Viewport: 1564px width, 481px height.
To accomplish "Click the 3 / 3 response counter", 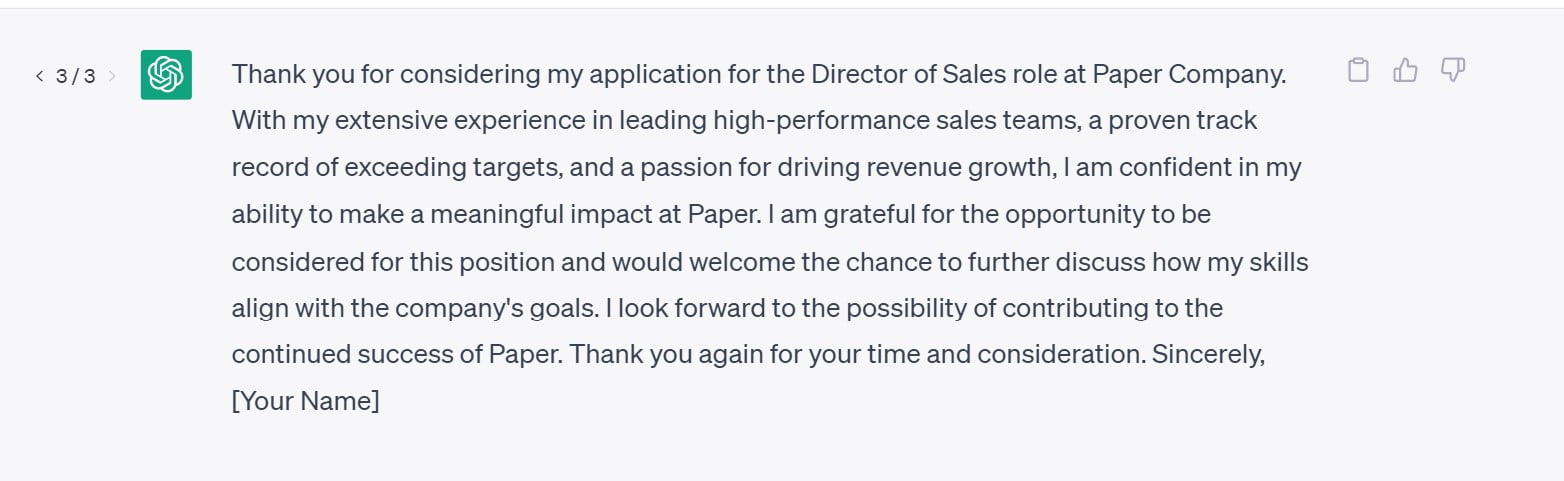I will pyautogui.click(x=76, y=76).
